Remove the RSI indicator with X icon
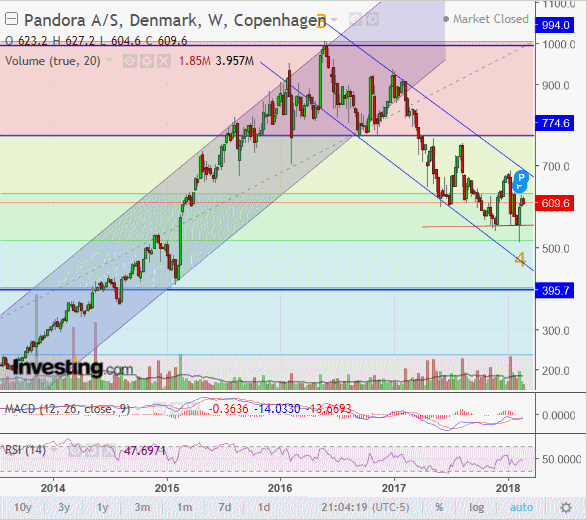 point(109,450)
